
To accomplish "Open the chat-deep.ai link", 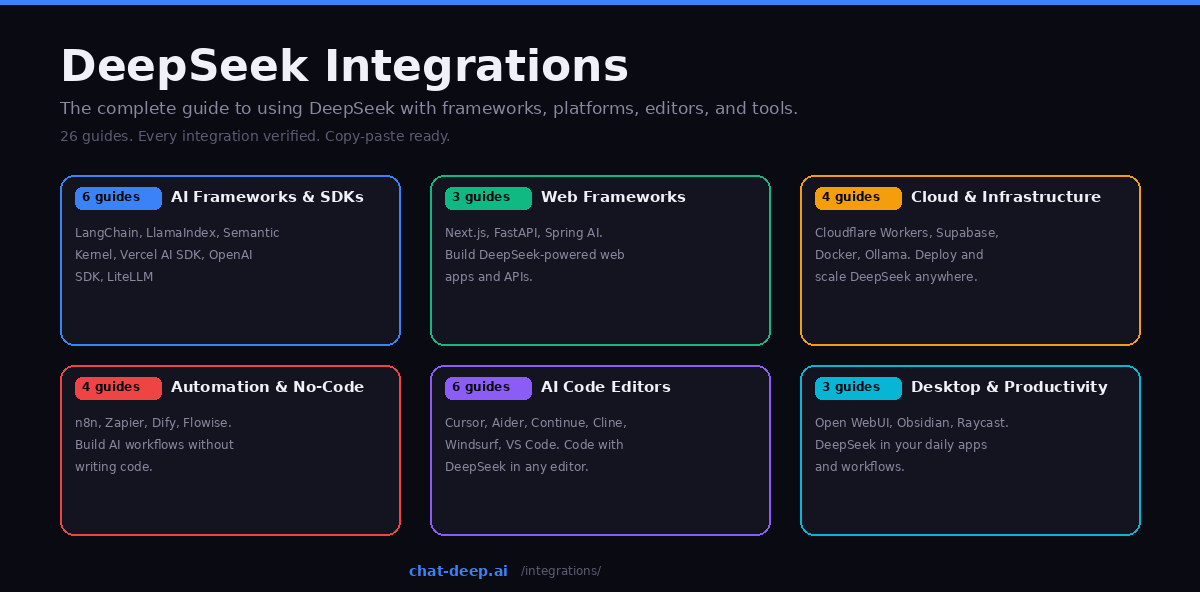I will [458, 571].
